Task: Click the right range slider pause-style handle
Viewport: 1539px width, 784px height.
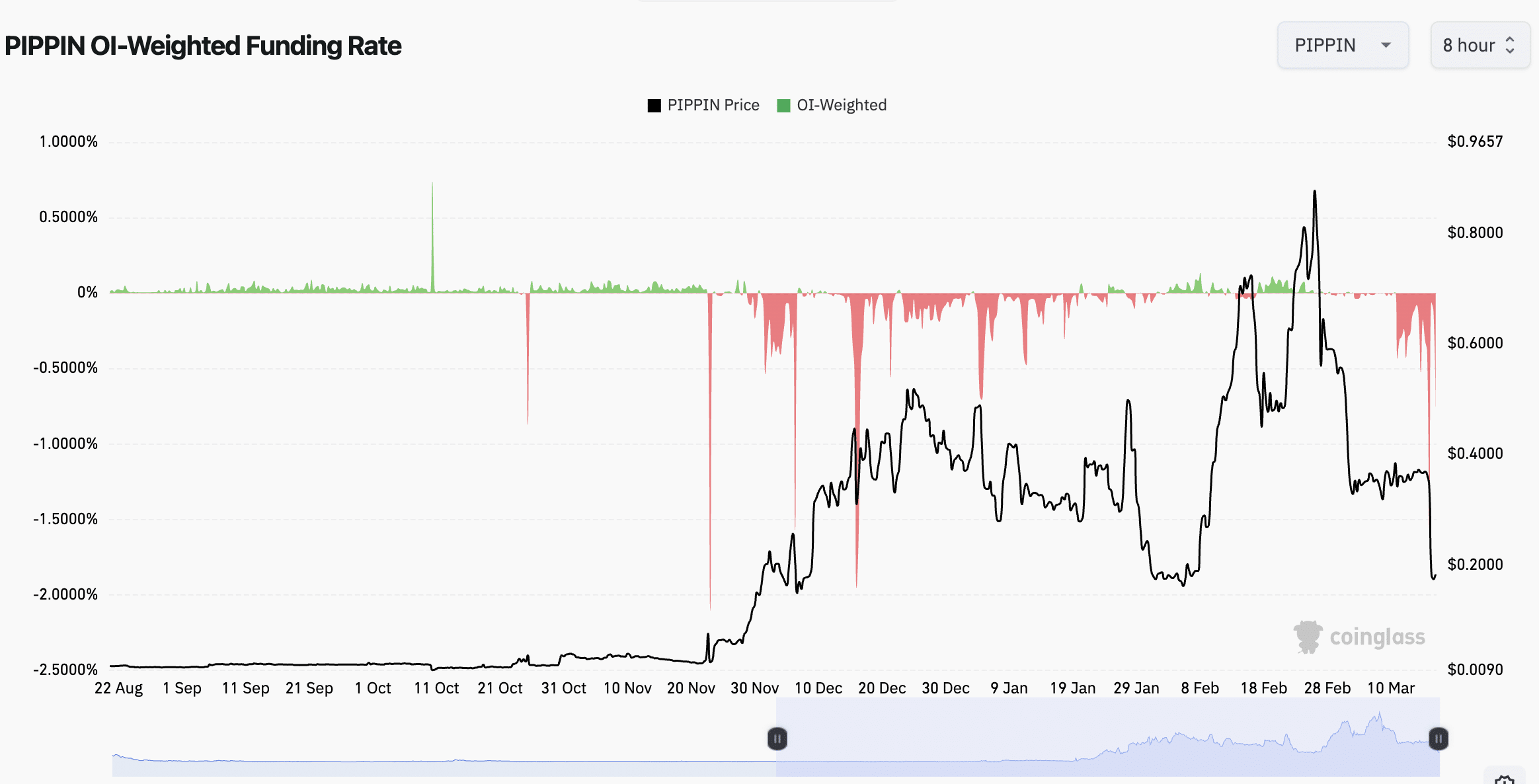Action: (1438, 738)
